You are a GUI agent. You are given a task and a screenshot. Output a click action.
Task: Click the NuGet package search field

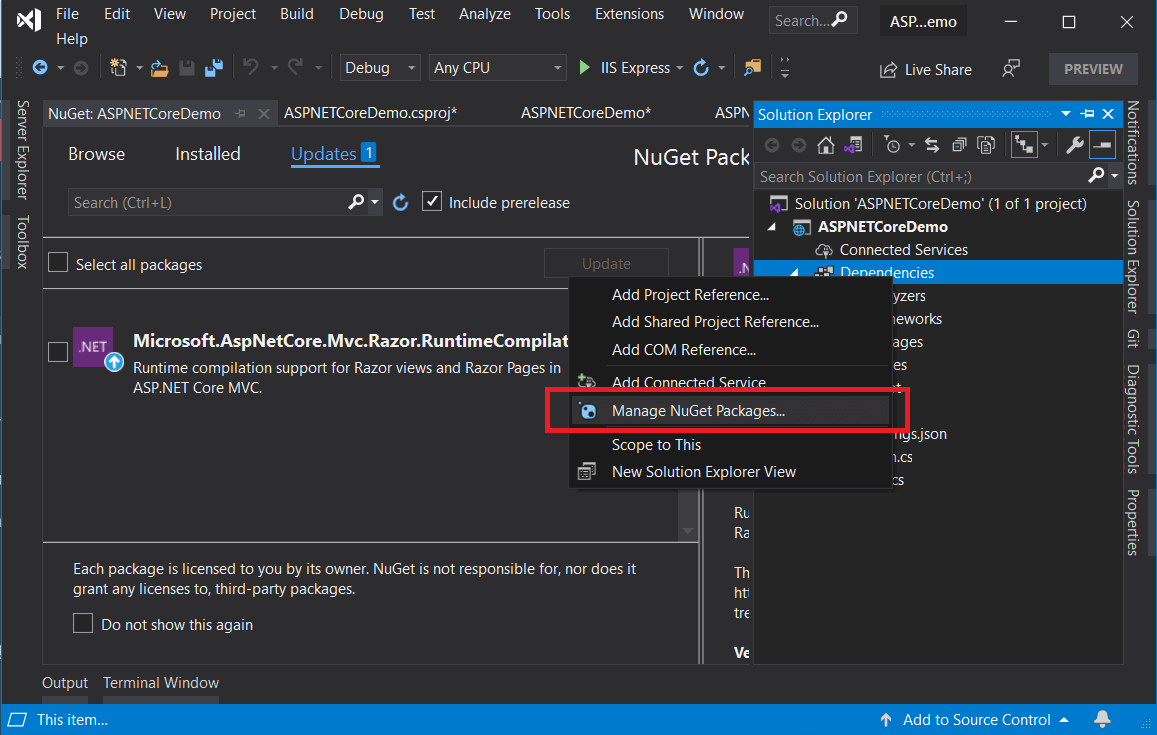tap(208, 203)
